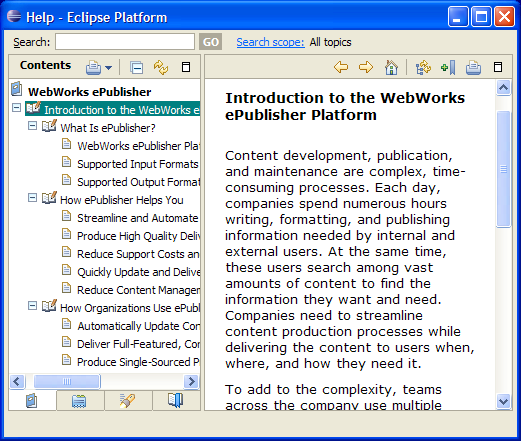This screenshot has height=441, width=521.
Task: Click Link with Contents sync icon
Action: click(x=161, y=68)
